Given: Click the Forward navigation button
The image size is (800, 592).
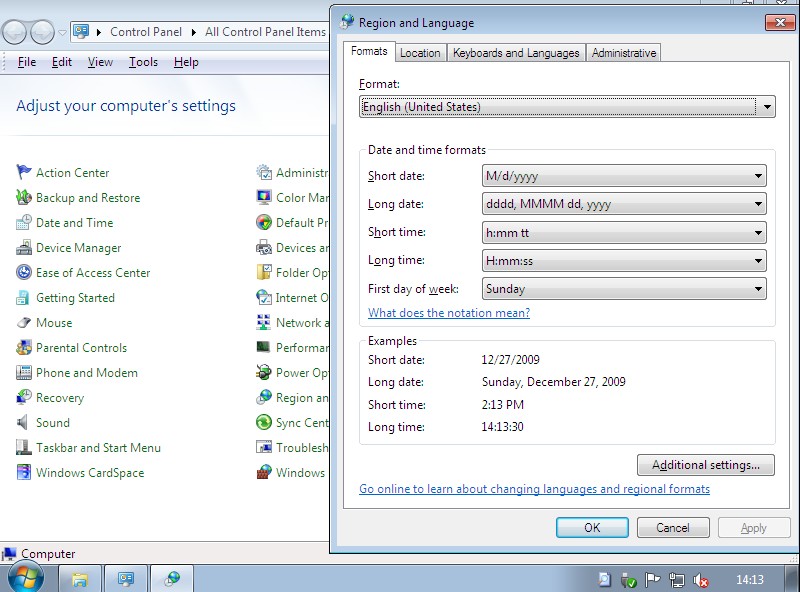Looking at the screenshot, I should coord(42,32).
